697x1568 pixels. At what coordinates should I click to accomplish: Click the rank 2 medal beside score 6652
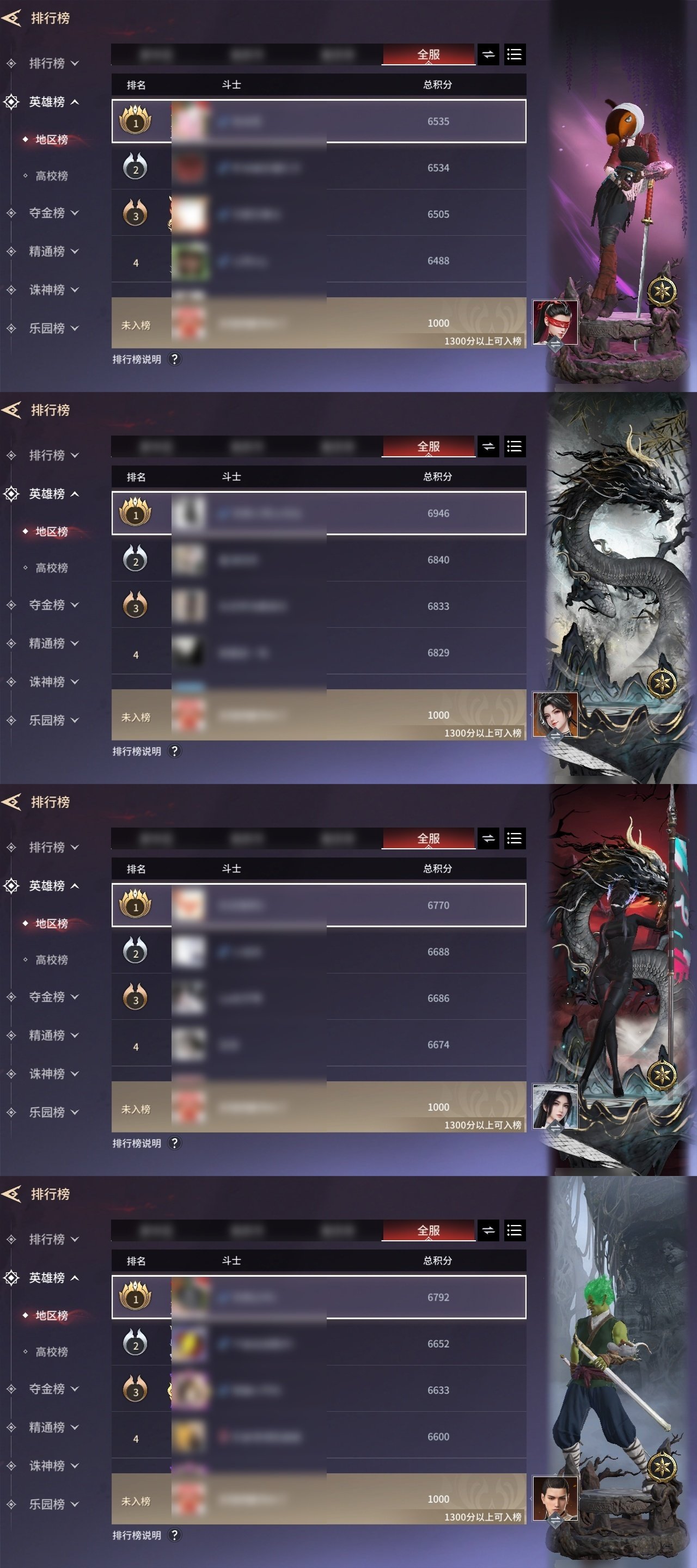pyautogui.click(x=135, y=1342)
